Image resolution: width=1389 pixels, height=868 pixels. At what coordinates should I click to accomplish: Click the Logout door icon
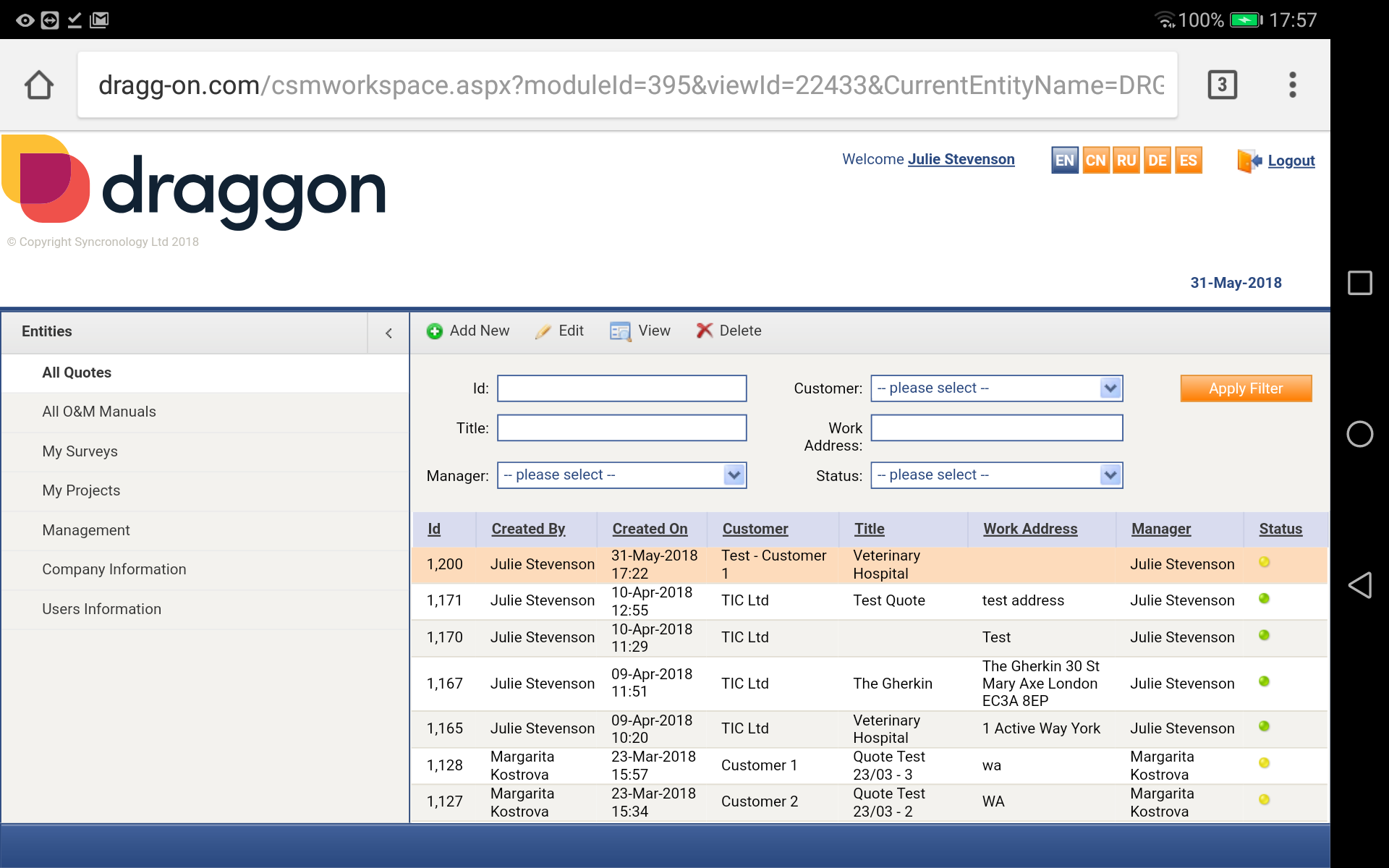coord(1249,161)
